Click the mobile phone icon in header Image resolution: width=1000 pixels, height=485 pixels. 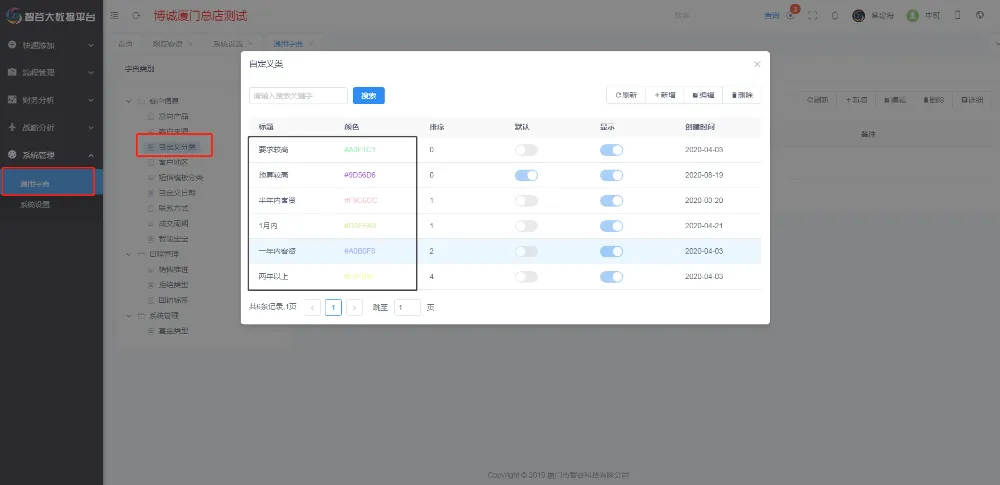957,15
